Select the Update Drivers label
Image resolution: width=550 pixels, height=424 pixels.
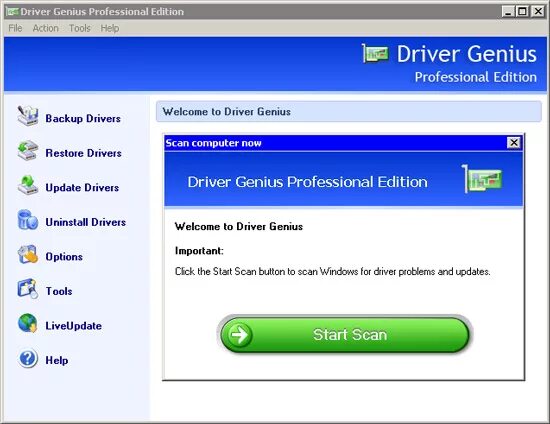(82, 188)
